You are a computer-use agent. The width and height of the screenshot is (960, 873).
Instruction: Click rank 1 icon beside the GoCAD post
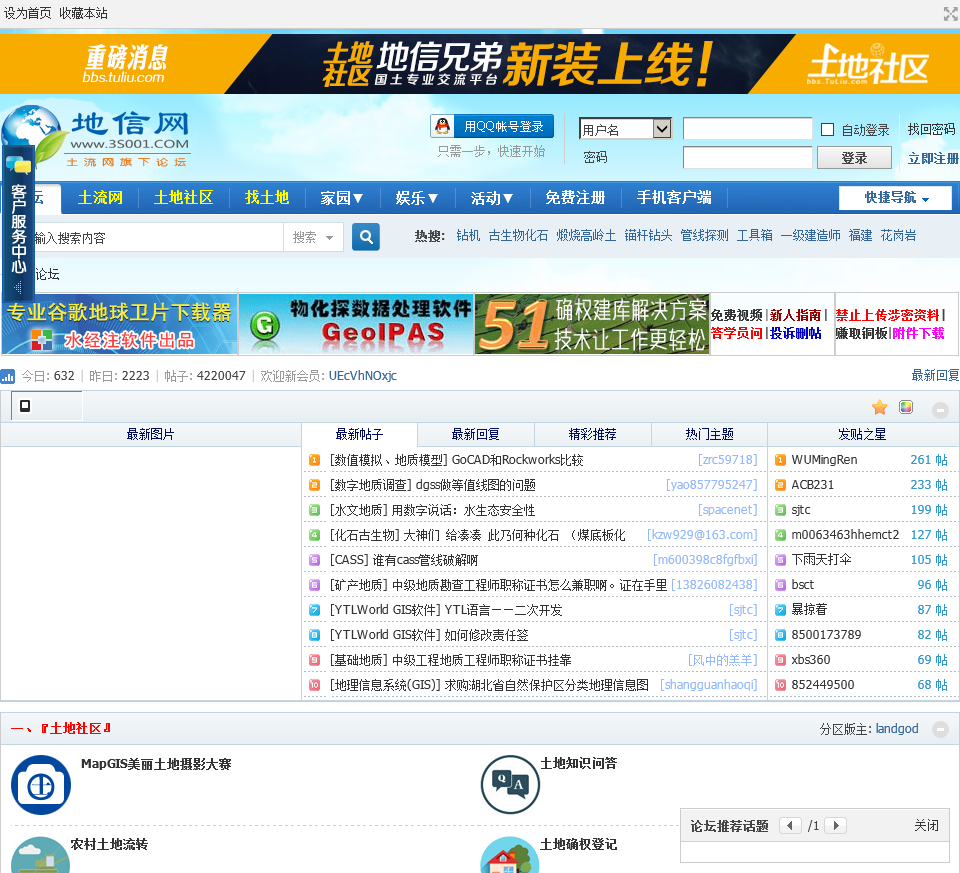tap(314, 460)
